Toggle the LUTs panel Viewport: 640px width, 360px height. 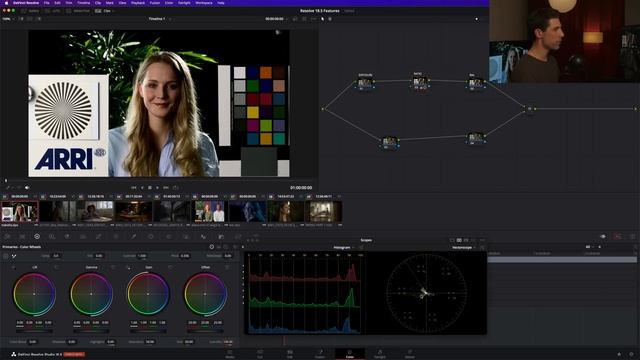[53, 11]
